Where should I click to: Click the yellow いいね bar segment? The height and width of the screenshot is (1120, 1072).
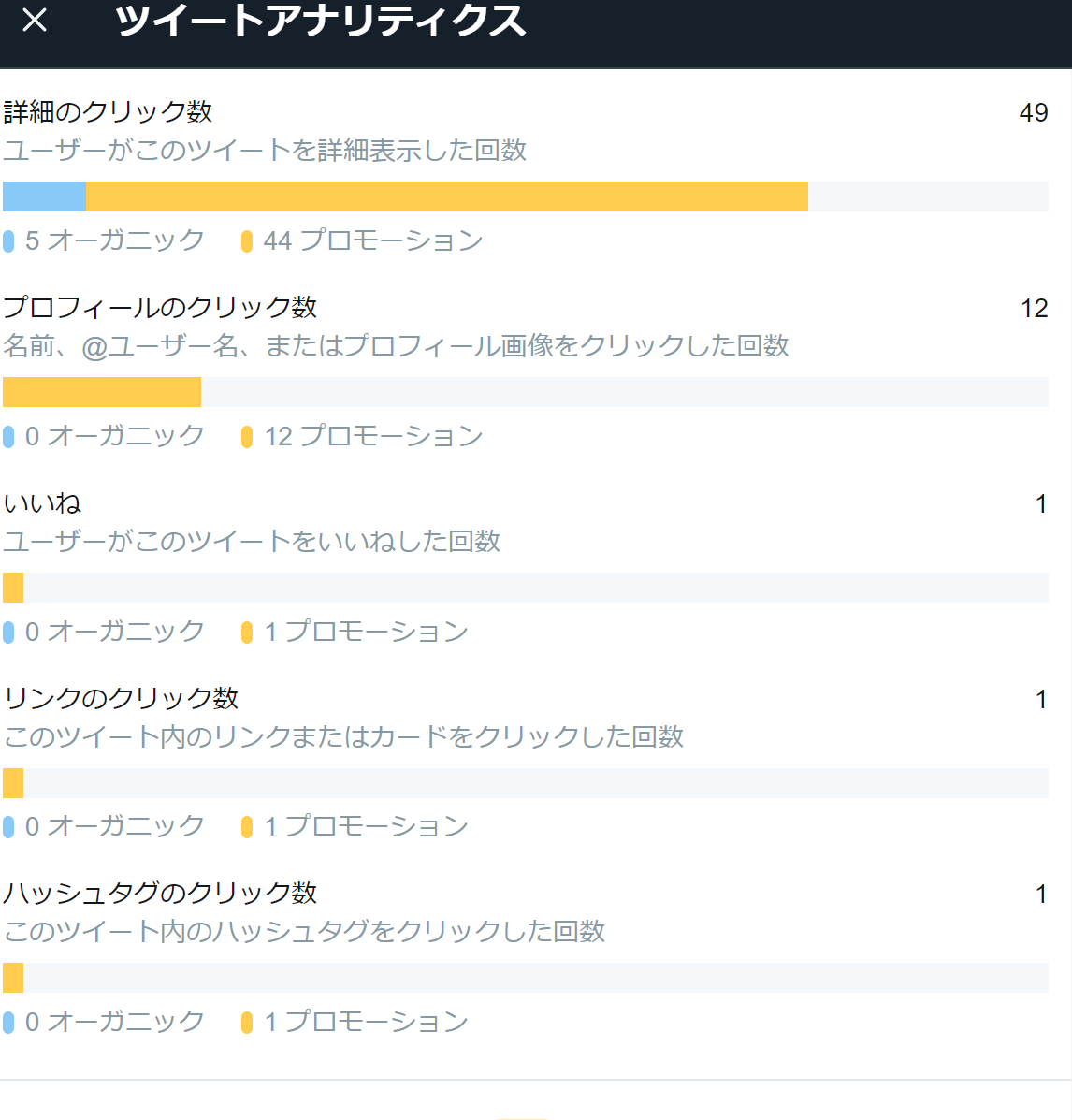(x=13, y=588)
